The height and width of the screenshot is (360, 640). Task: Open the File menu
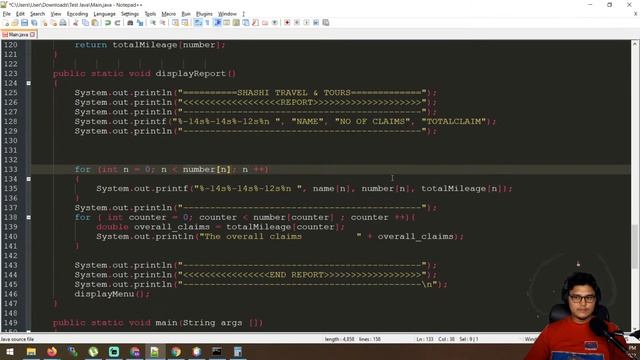click(x=7, y=14)
